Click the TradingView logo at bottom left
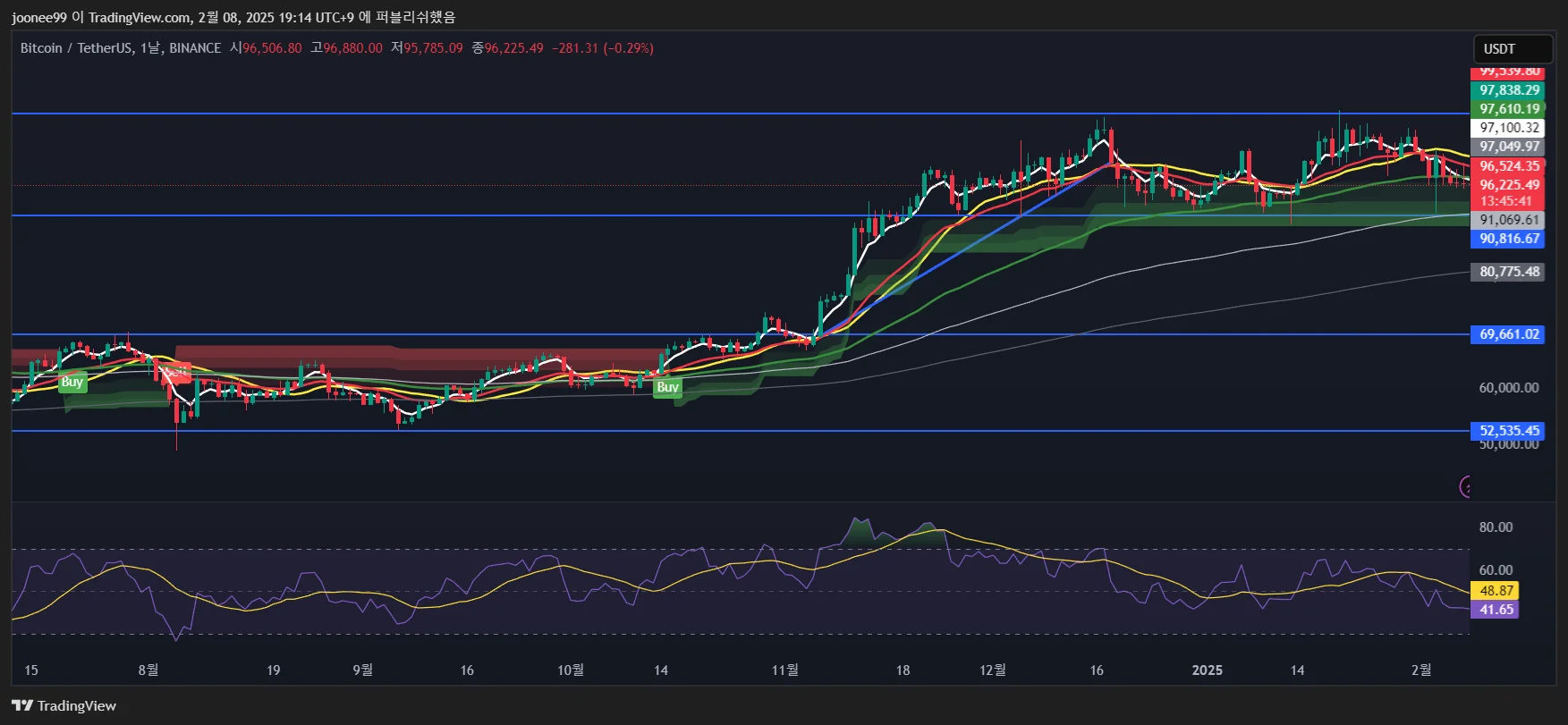 [x=64, y=705]
